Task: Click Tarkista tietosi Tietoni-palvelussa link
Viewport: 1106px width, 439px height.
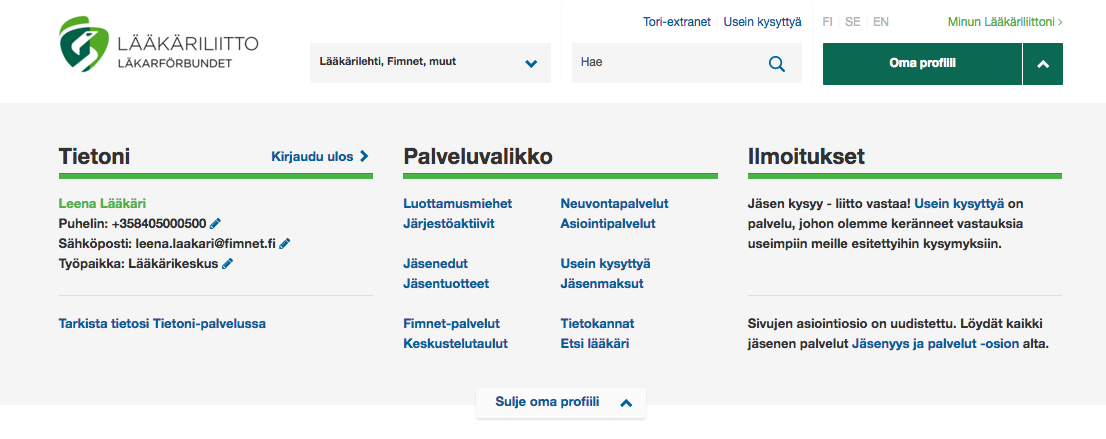Action: [x=162, y=324]
